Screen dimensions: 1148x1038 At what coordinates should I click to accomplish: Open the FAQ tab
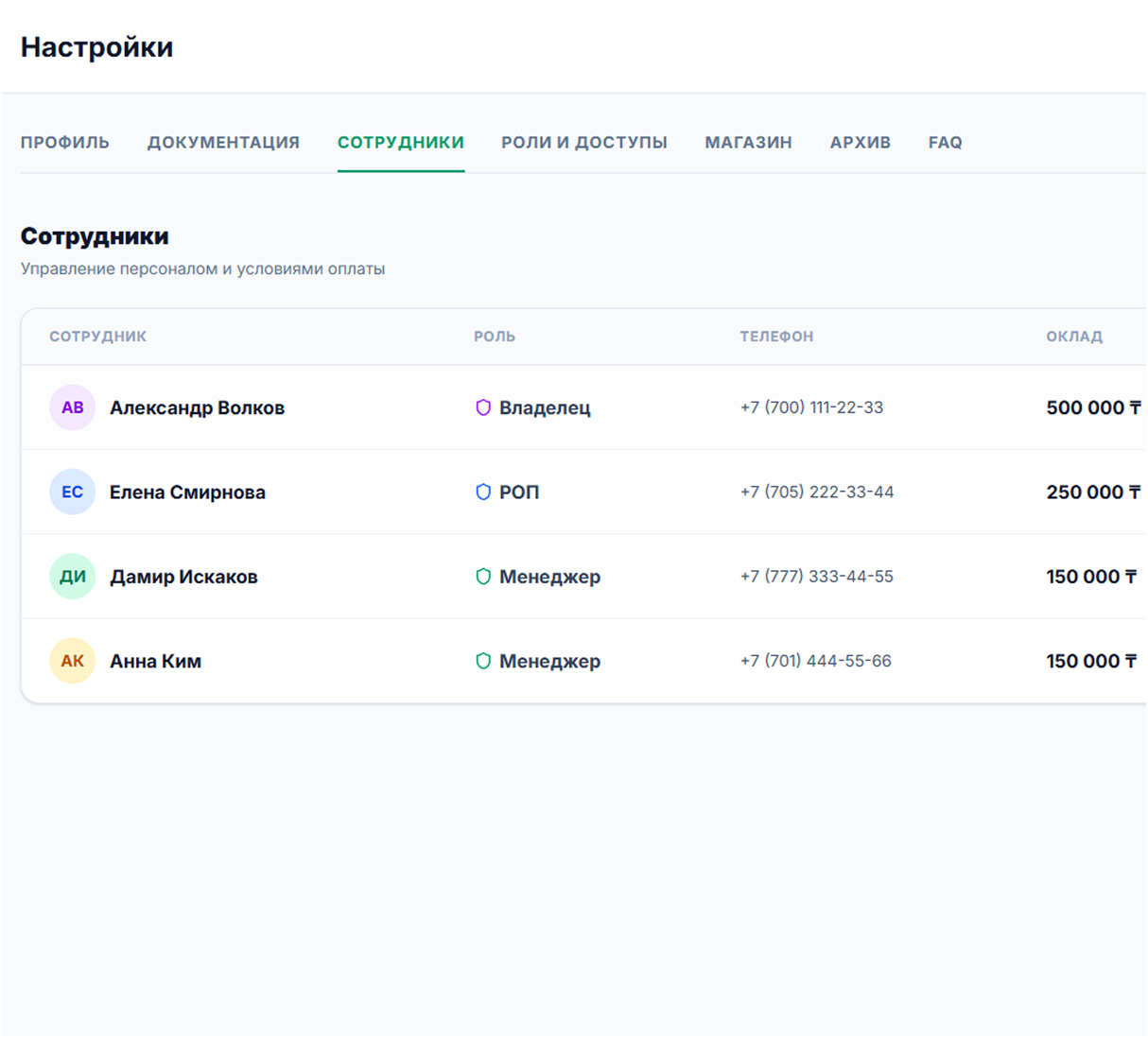pyautogui.click(x=946, y=143)
